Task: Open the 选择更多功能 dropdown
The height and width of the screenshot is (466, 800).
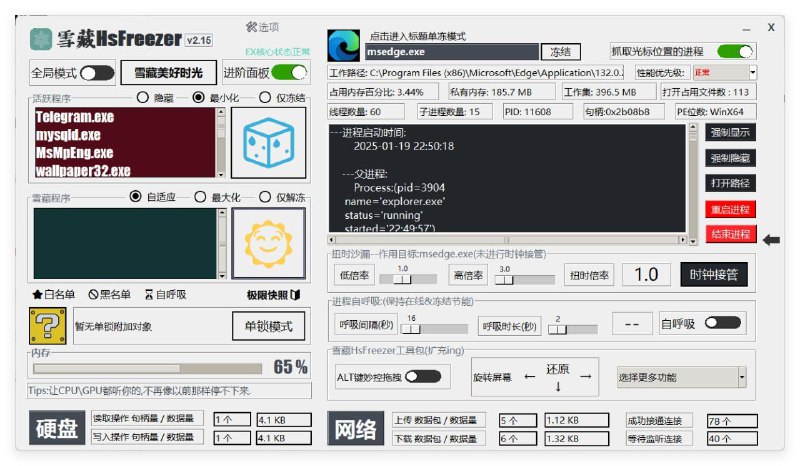Action: click(x=681, y=377)
